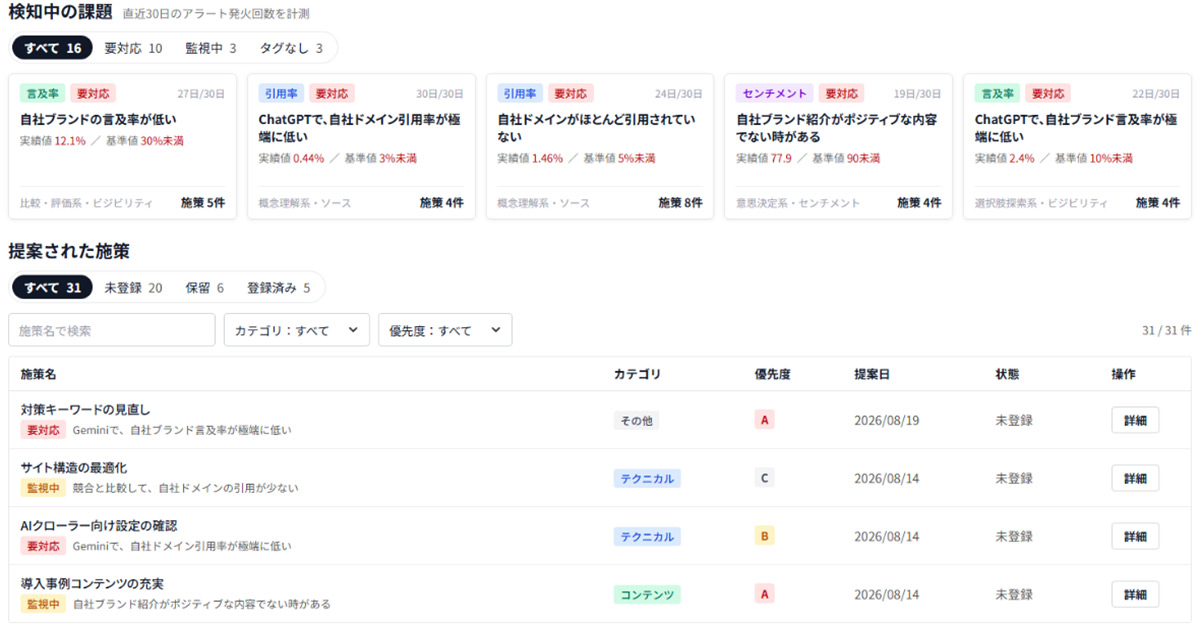
Task: Click the 導入事例コンテンツの充実 measure name
Action: coord(92,584)
